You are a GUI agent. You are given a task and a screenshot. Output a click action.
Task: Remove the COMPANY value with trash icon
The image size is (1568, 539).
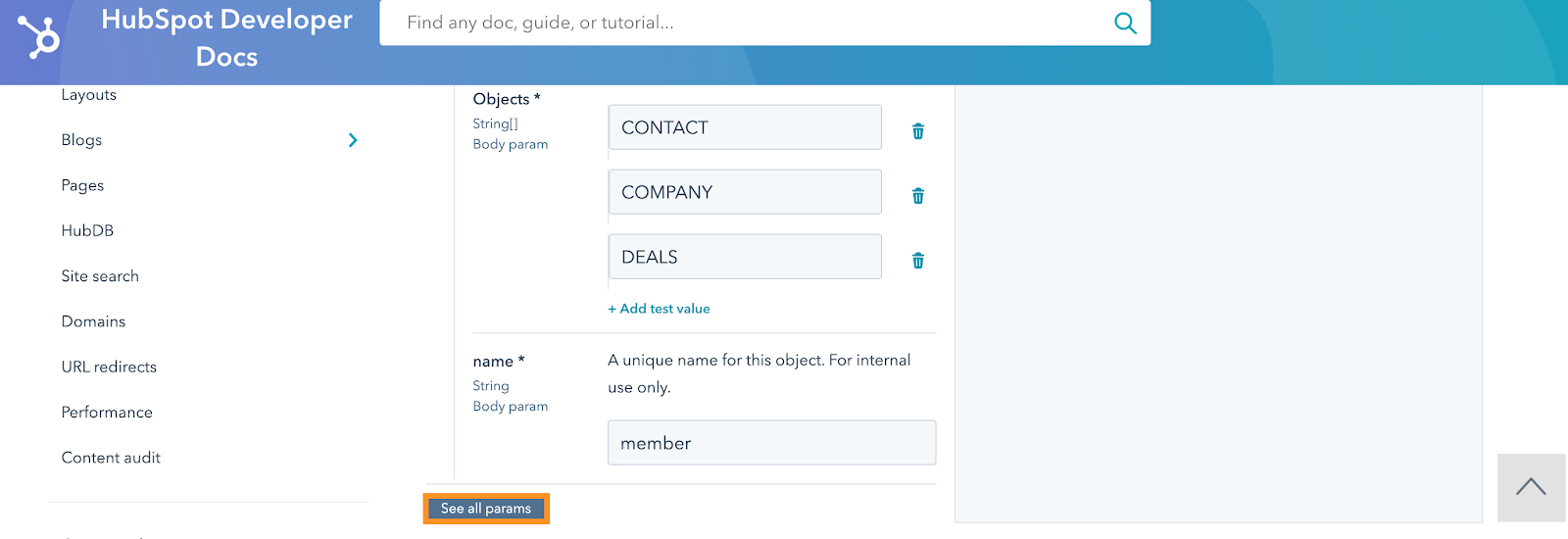coord(918,196)
